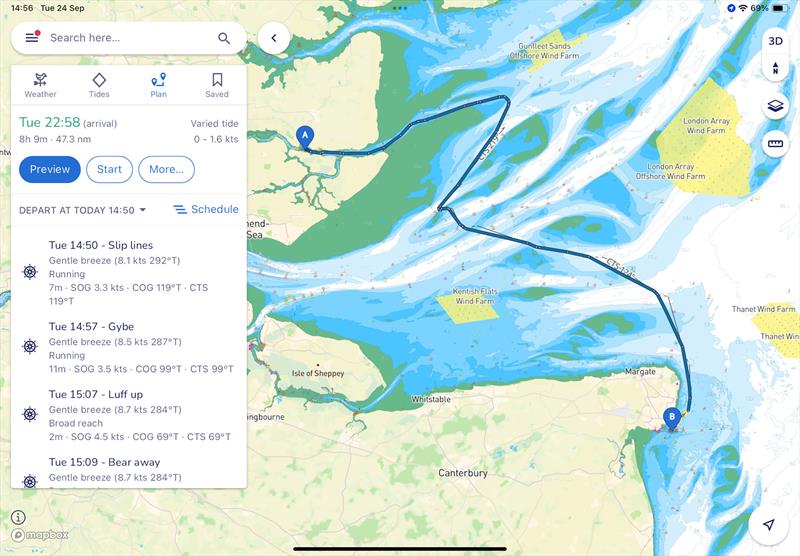This screenshot has height=556, width=800.
Task: Tap the Gunfleet Sands Offshore Wind Farm label
Action: pyautogui.click(x=544, y=50)
